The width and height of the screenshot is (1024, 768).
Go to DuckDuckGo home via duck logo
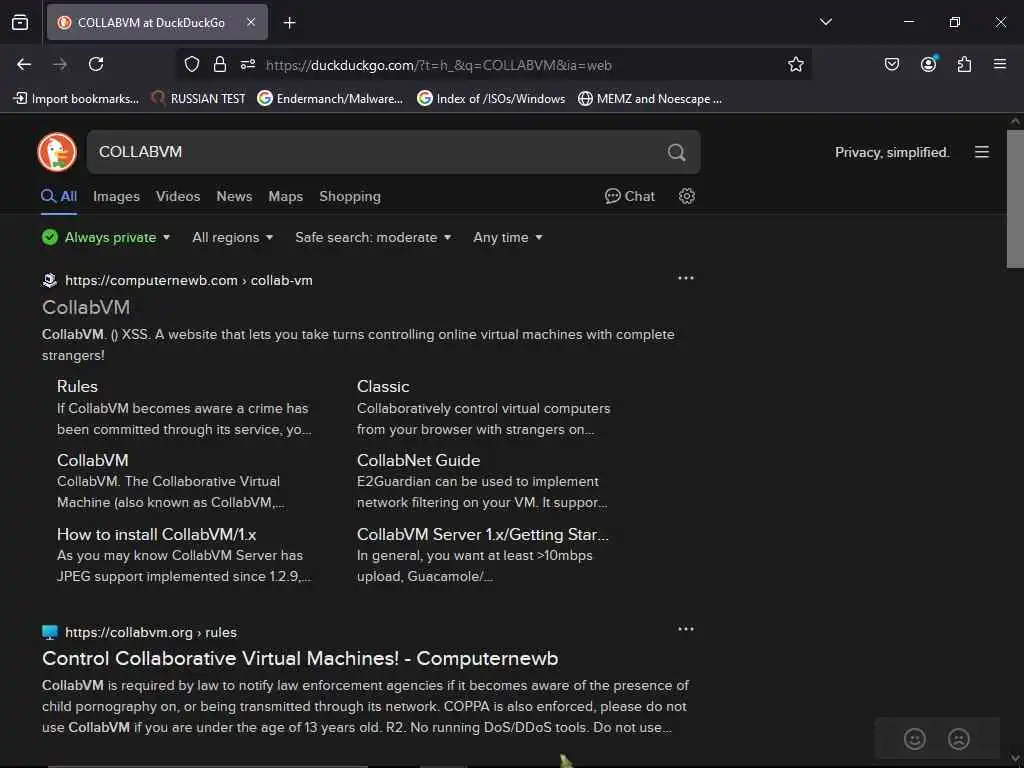(x=57, y=152)
